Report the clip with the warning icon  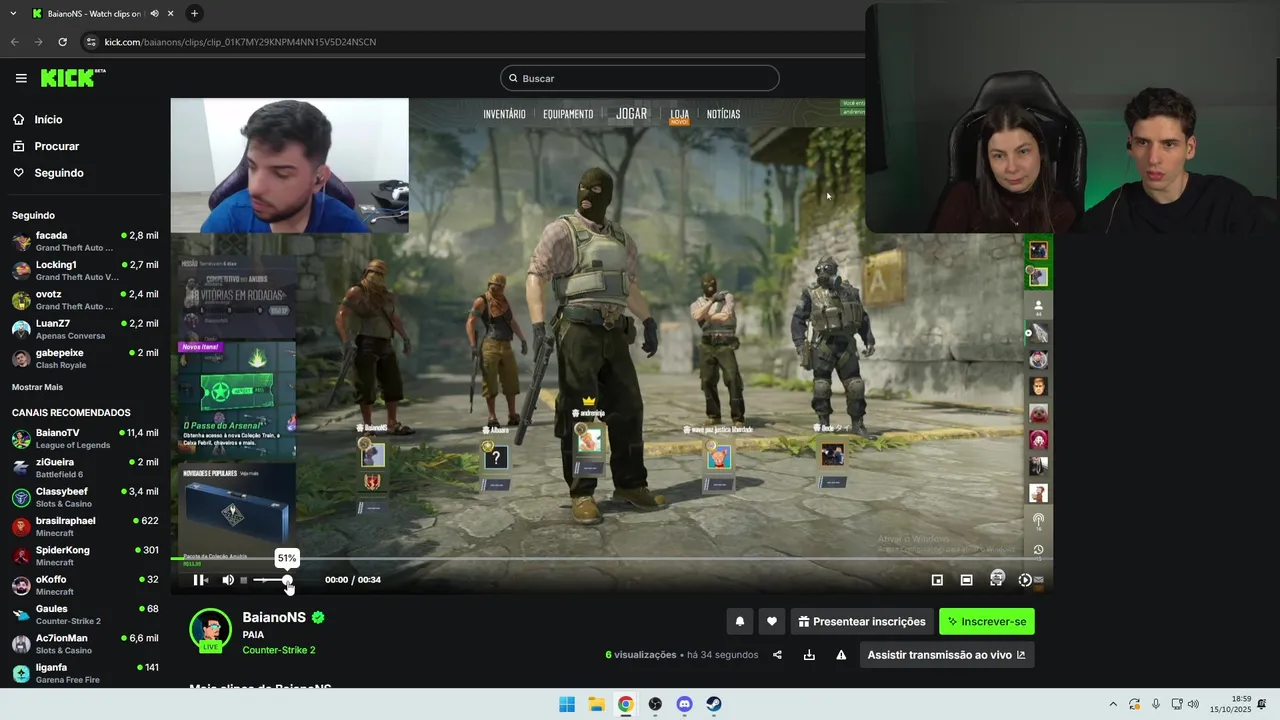pos(841,655)
